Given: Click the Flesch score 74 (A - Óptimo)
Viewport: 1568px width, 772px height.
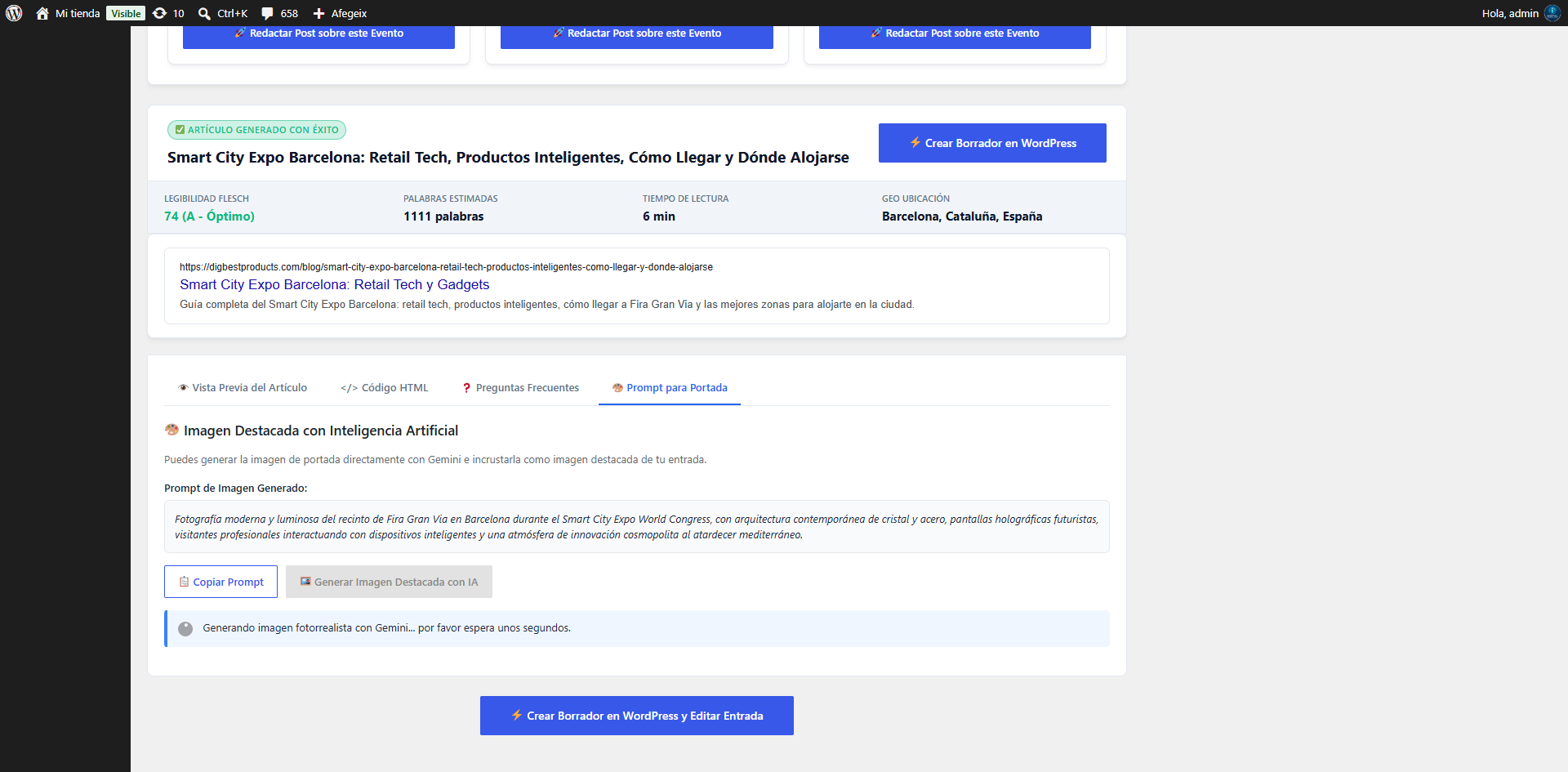Looking at the screenshot, I should coord(209,216).
